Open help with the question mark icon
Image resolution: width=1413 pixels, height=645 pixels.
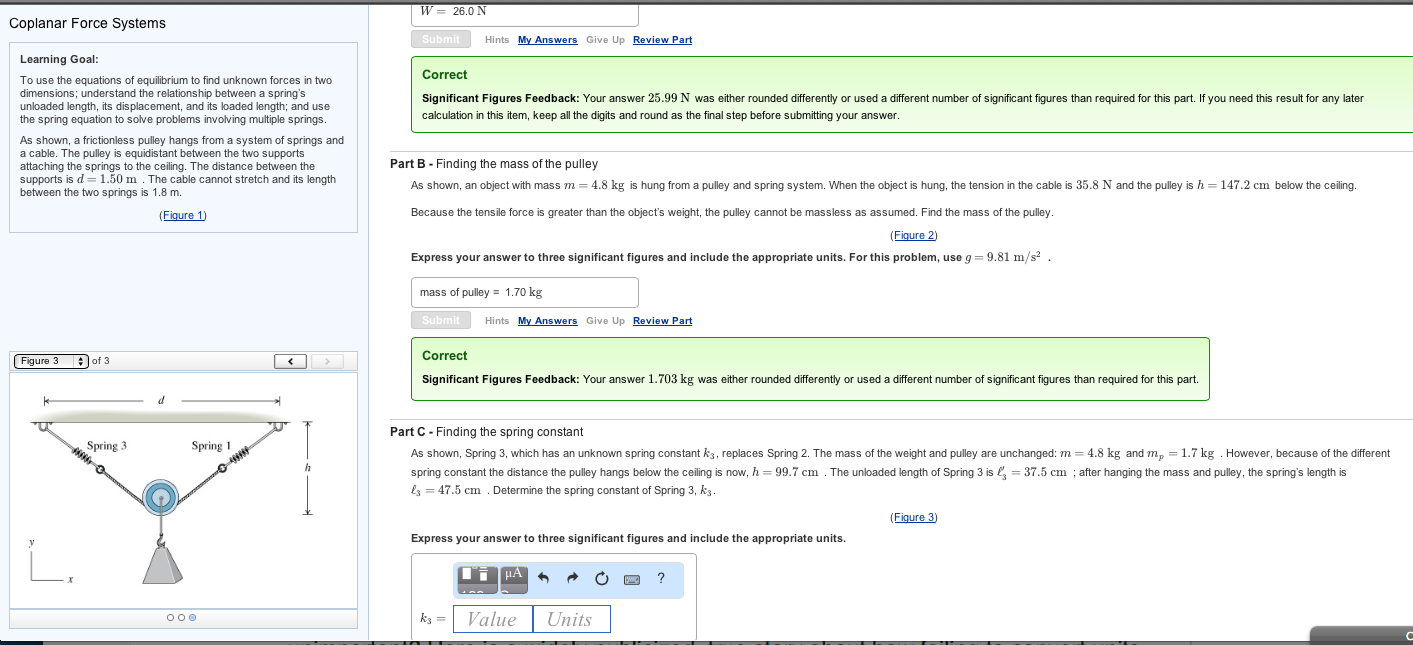coord(661,578)
